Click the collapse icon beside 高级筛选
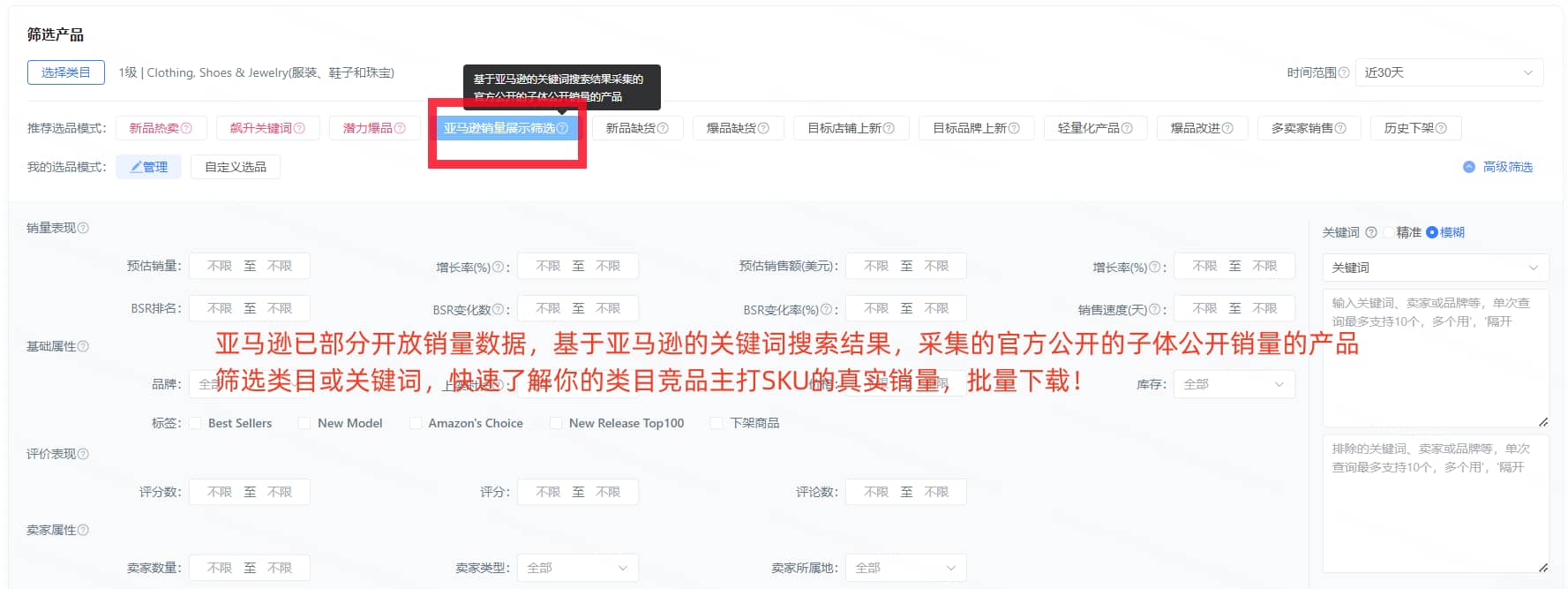Screen dimensions: 1568x589 point(1468,167)
